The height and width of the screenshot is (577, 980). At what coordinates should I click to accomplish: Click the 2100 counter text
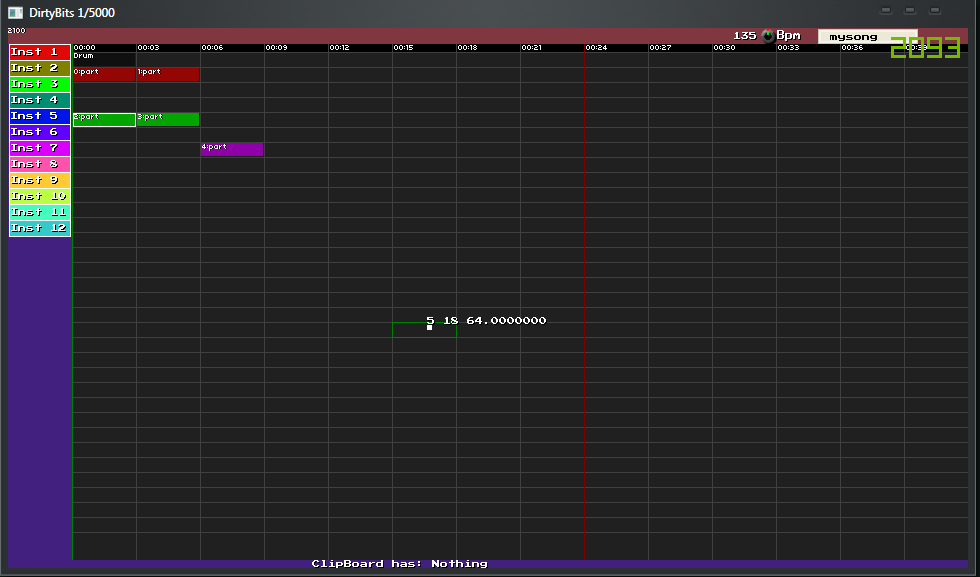pyautogui.click(x=16, y=31)
